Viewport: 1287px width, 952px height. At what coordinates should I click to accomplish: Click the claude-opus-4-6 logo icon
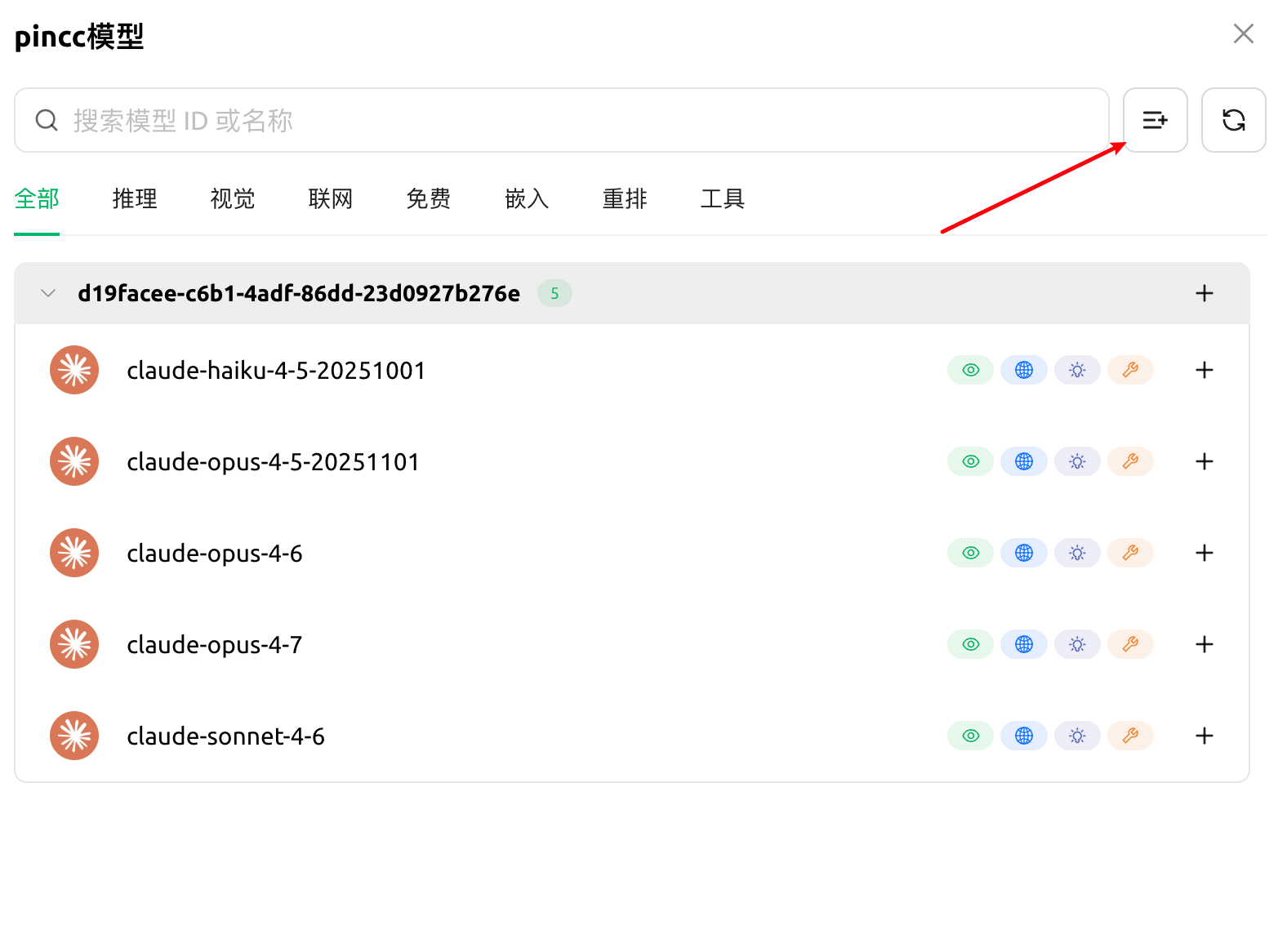point(74,553)
